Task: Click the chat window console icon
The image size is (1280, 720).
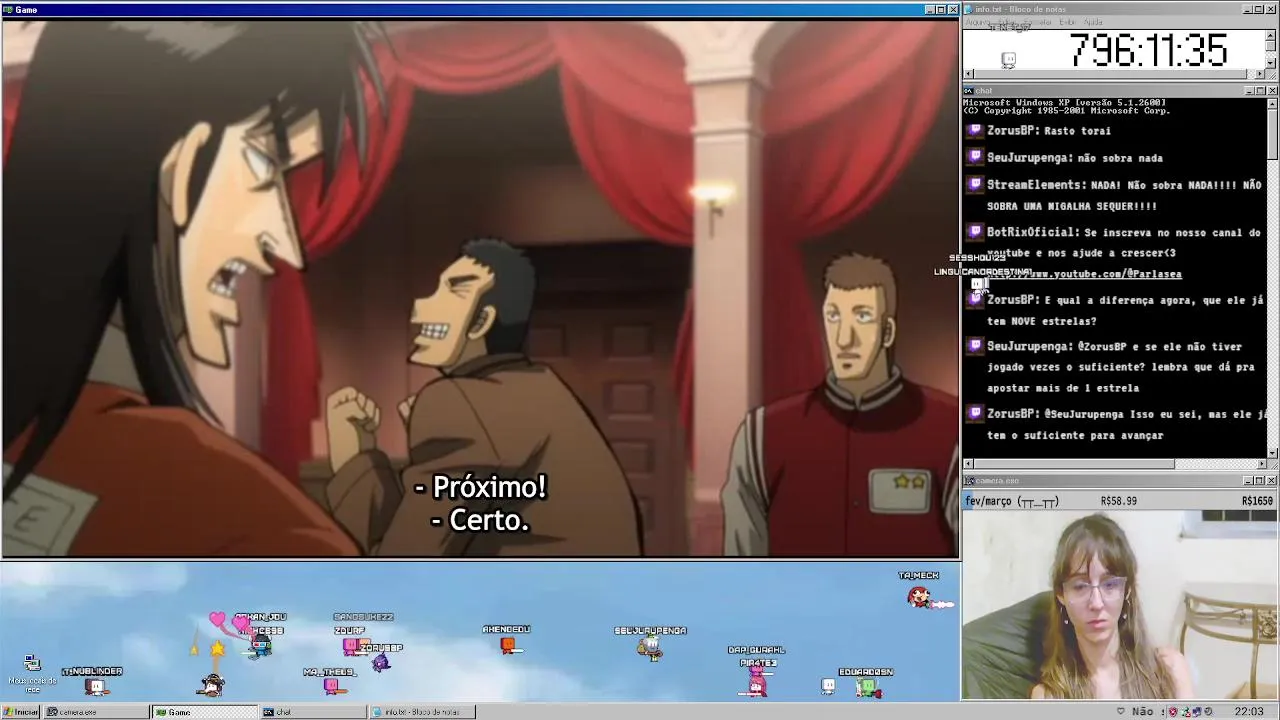Action: coord(968,91)
